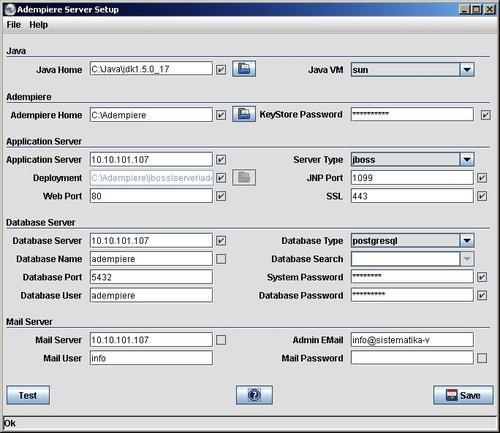Close the Adempiere Server Setup window
Screen dimensions: 500x433
pyautogui.click(x=490, y=9)
